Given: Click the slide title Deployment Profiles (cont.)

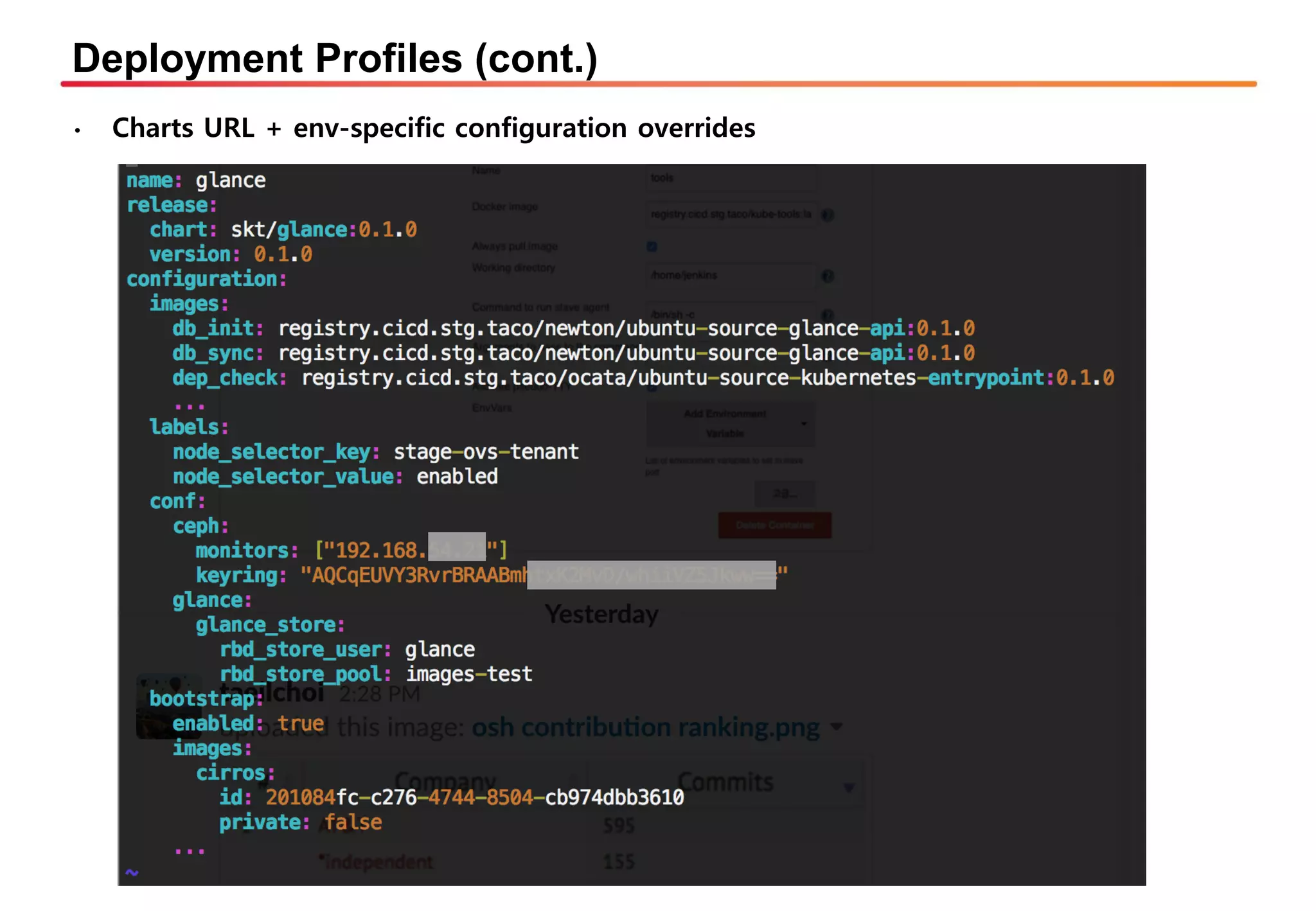Looking at the screenshot, I should pos(335,58).
